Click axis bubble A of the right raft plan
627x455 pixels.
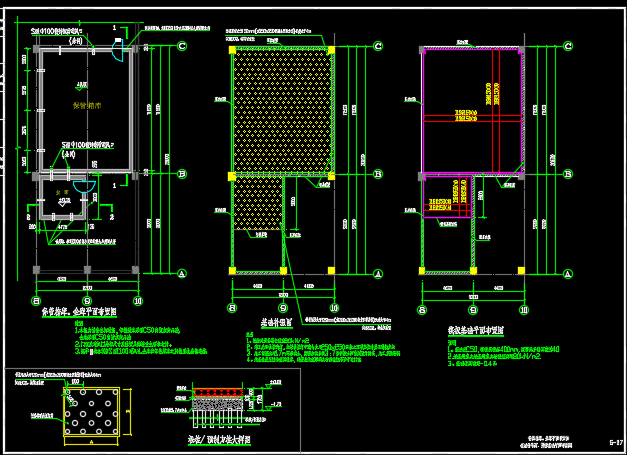568,274
